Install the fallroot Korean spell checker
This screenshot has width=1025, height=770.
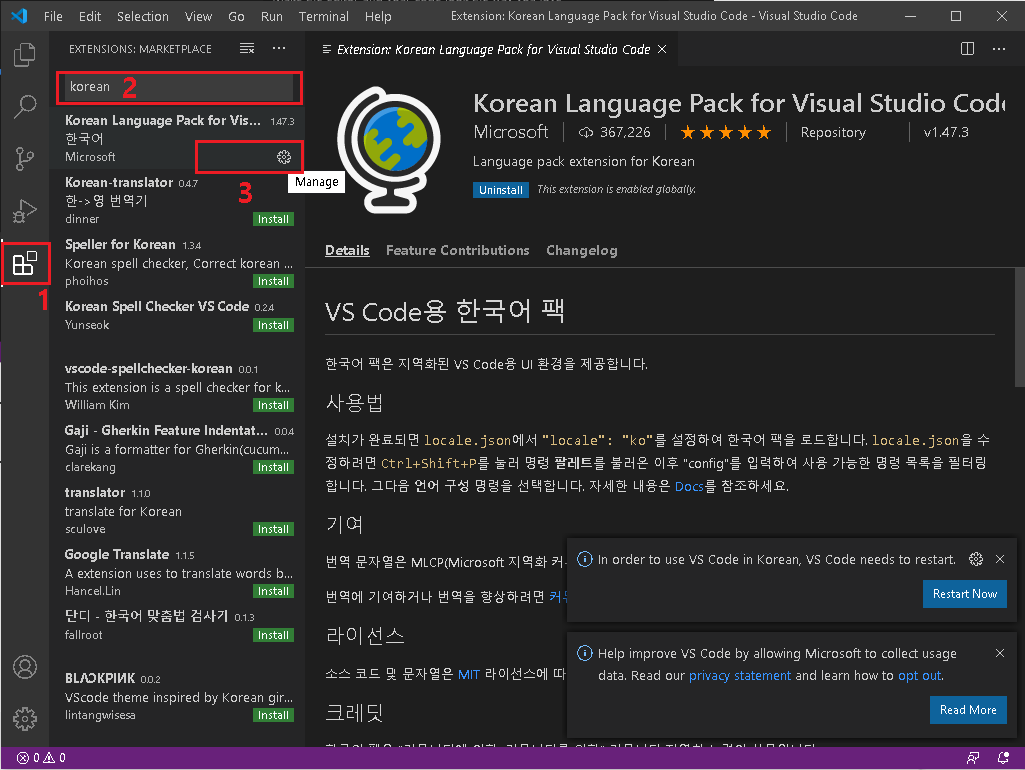point(273,635)
